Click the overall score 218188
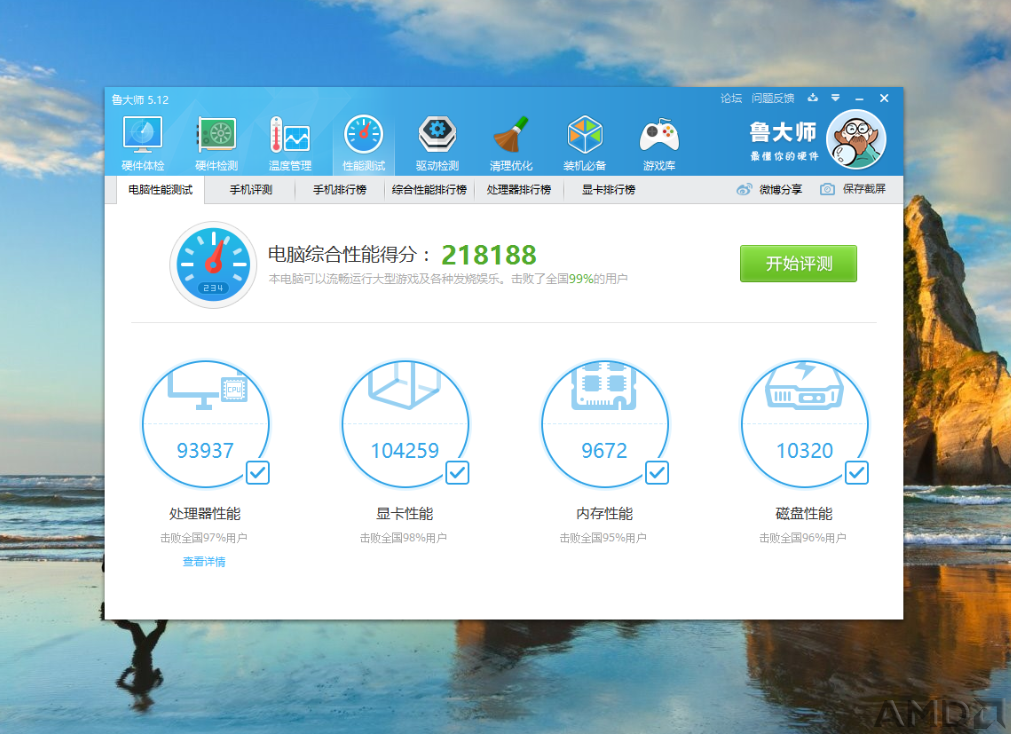This screenshot has width=1011, height=734. tap(489, 255)
